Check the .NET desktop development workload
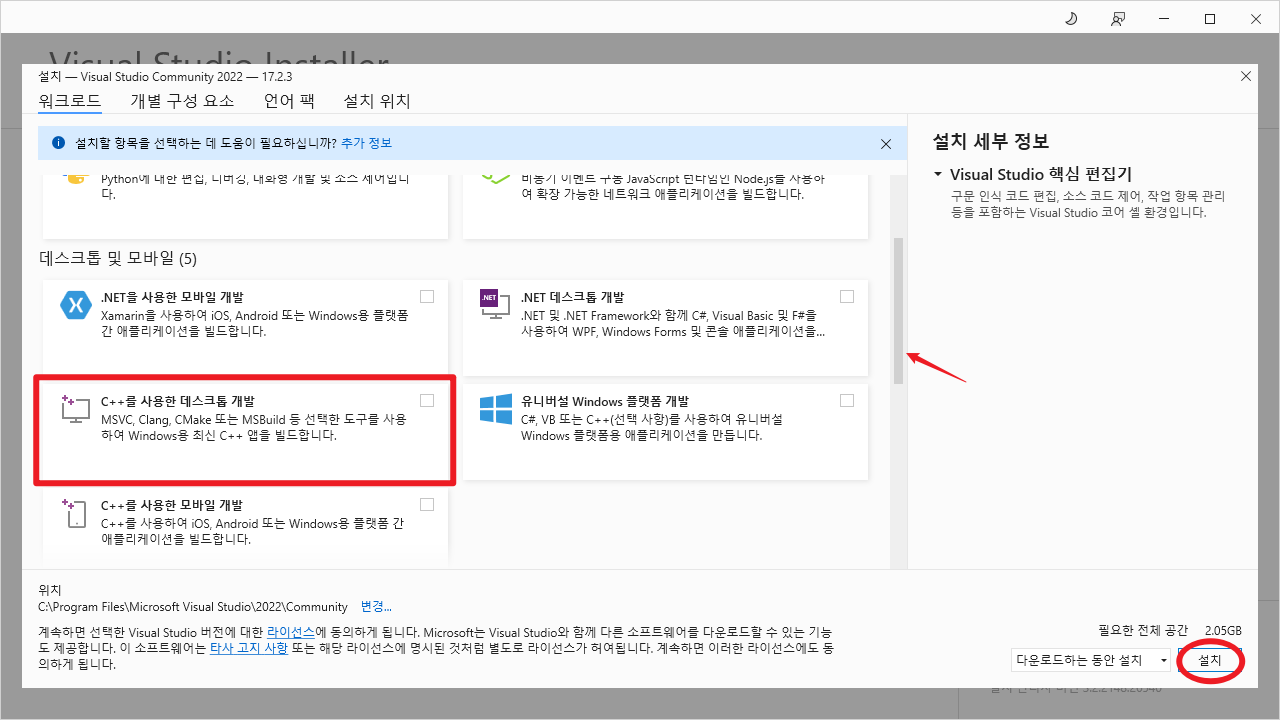 847,296
